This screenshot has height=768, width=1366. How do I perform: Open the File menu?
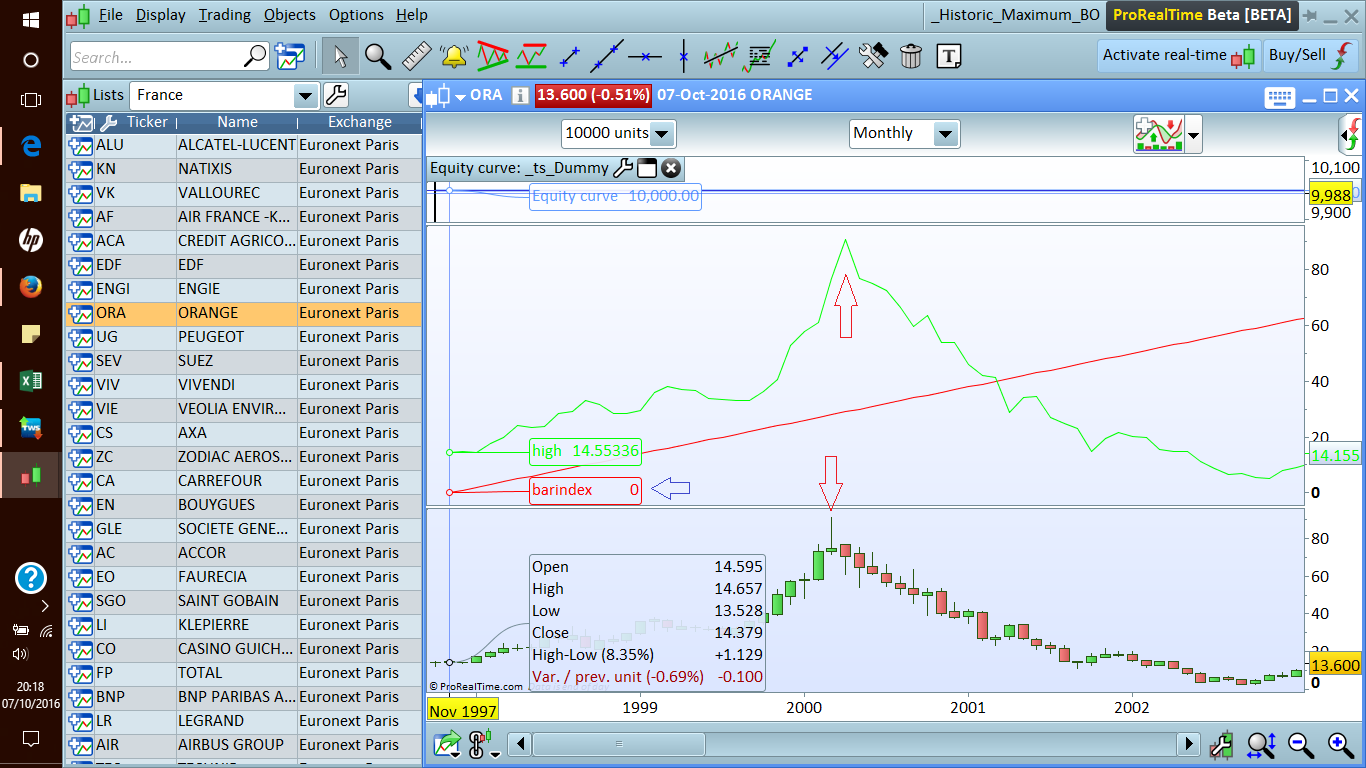click(x=110, y=15)
